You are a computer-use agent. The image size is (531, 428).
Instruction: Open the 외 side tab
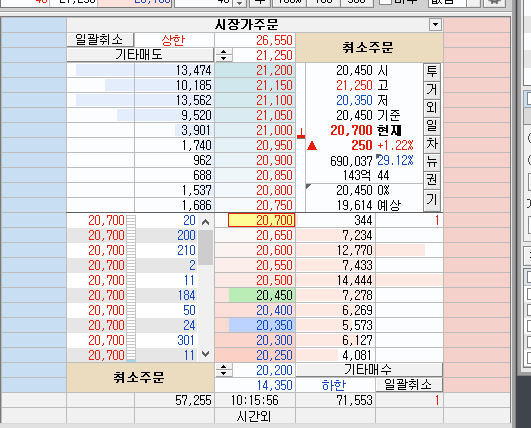click(x=432, y=108)
